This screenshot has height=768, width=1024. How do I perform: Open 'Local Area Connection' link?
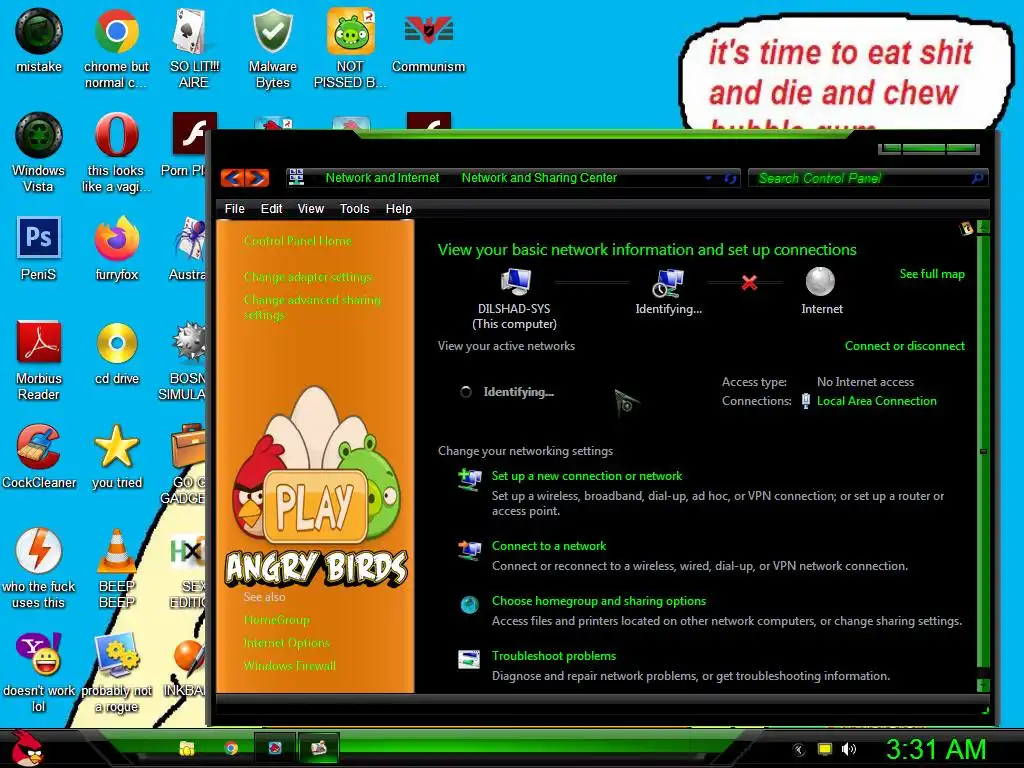pyautogui.click(x=876, y=401)
